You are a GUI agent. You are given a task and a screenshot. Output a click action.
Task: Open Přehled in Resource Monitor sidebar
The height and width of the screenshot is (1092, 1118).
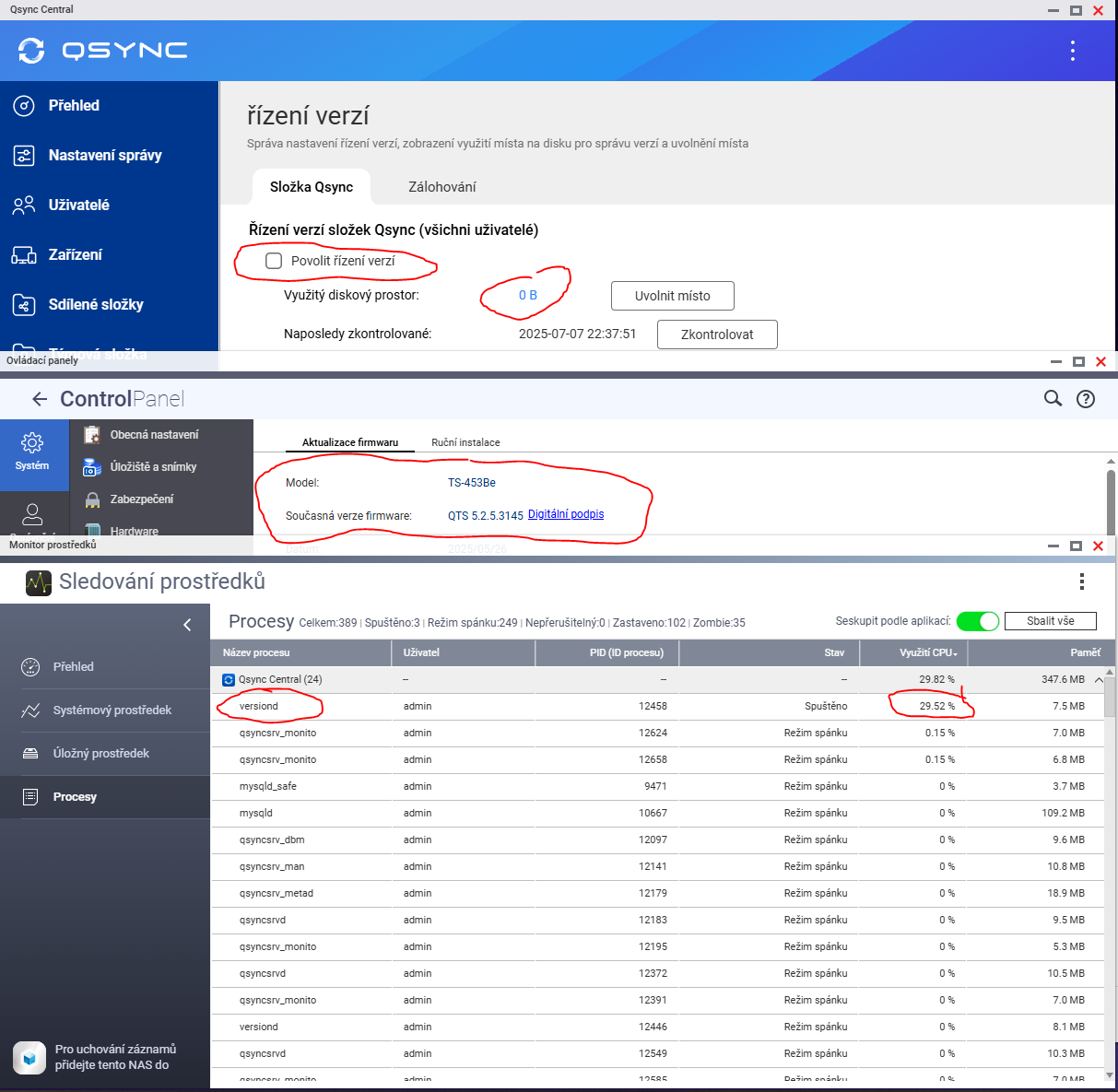click(105, 667)
